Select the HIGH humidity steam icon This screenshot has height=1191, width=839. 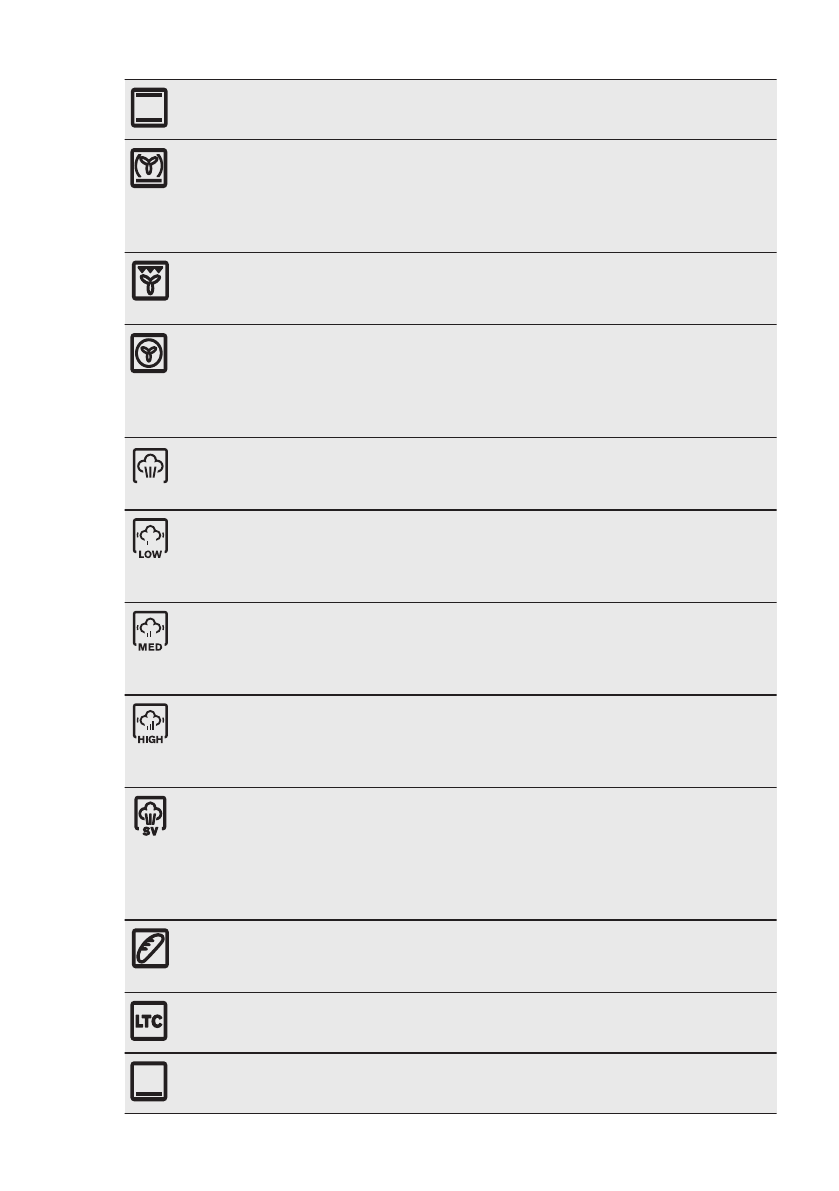pyautogui.click(x=149, y=724)
